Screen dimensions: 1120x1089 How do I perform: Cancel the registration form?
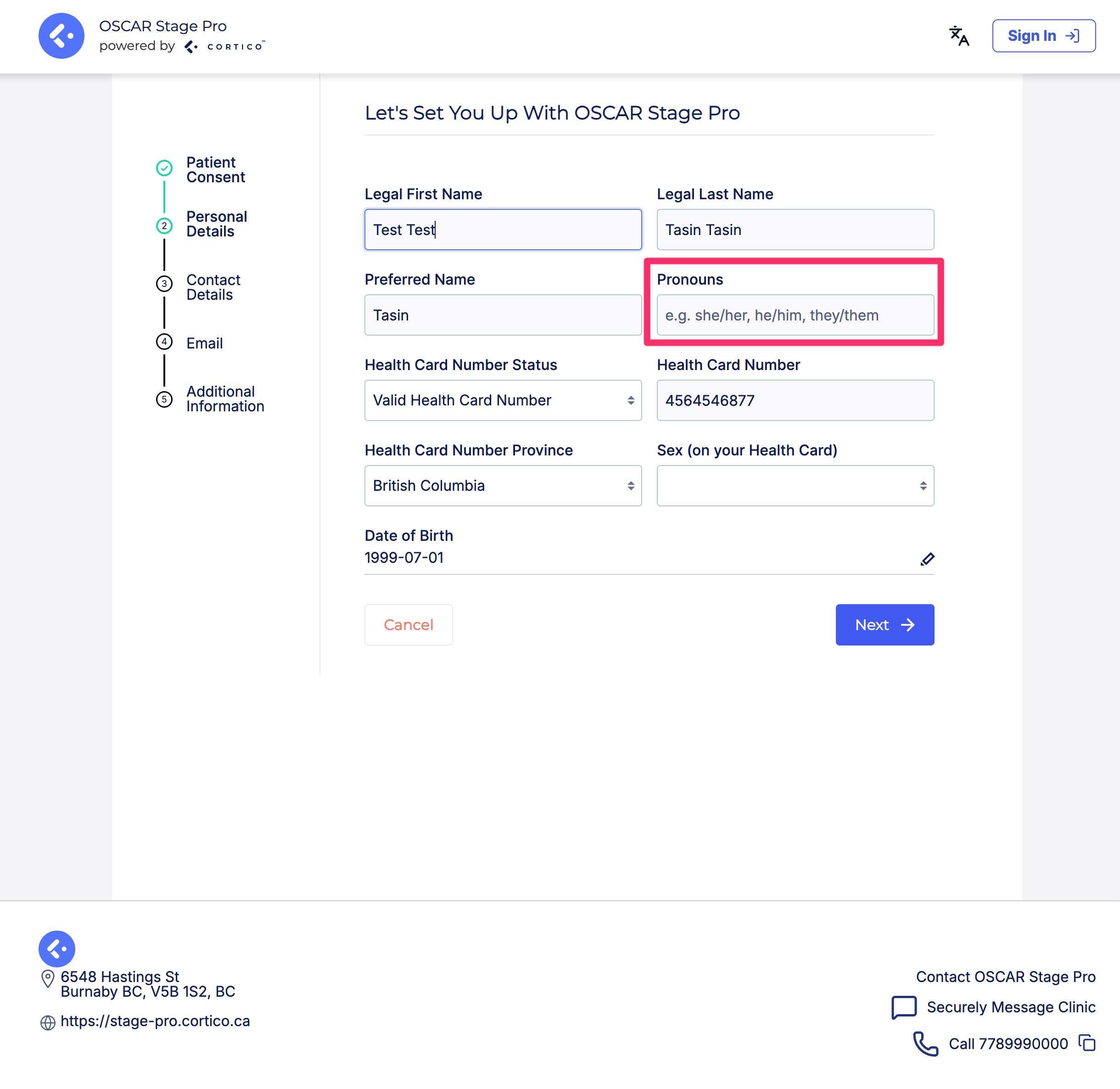408,624
